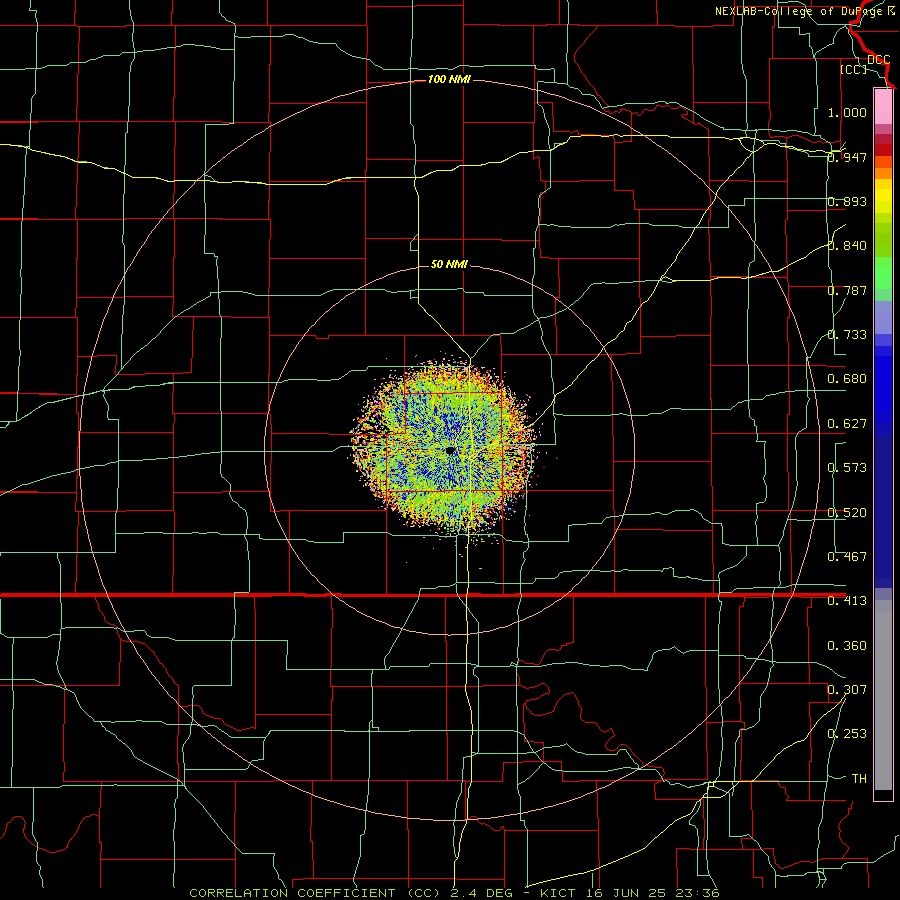Screen dimensions: 900x900
Task: Click the 0.680 color scale value
Action: [847, 379]
